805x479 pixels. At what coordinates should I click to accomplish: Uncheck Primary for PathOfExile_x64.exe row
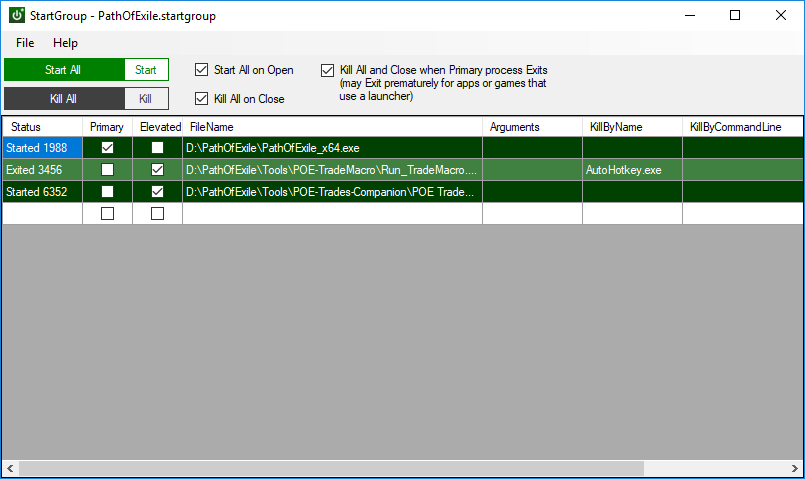[x=107, y=148]
